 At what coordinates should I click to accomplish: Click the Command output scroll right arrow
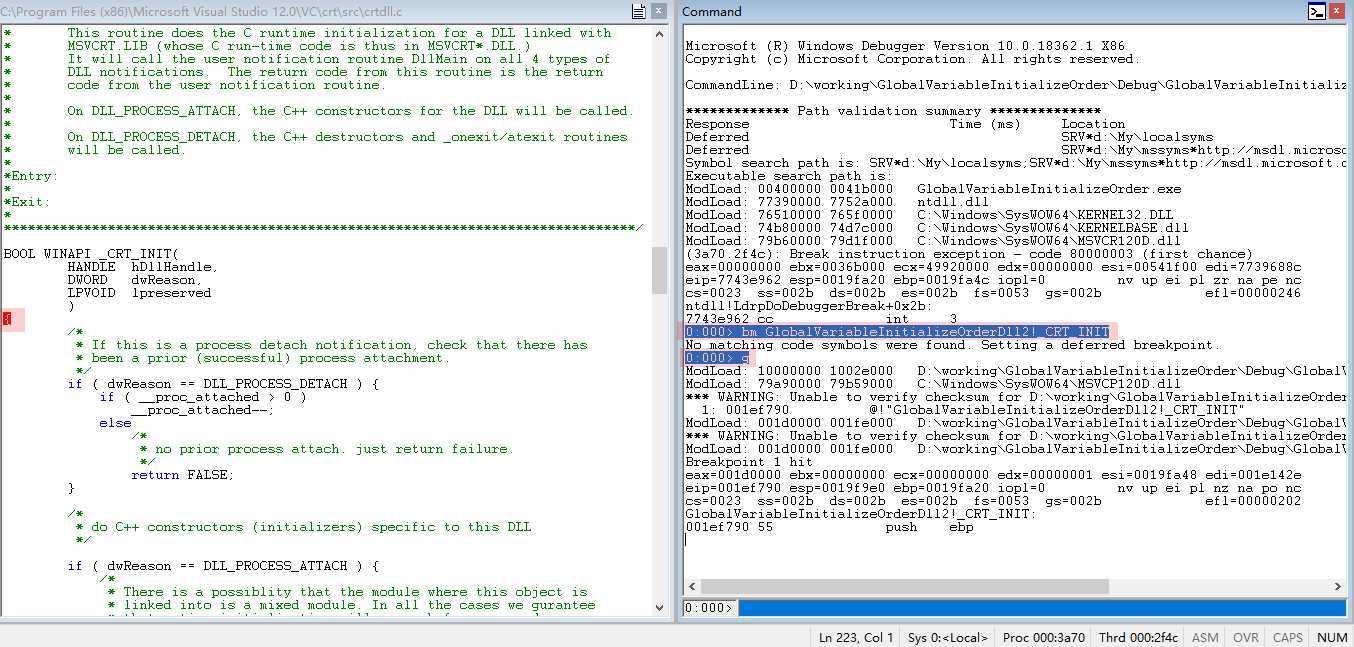coord(1339,587)
